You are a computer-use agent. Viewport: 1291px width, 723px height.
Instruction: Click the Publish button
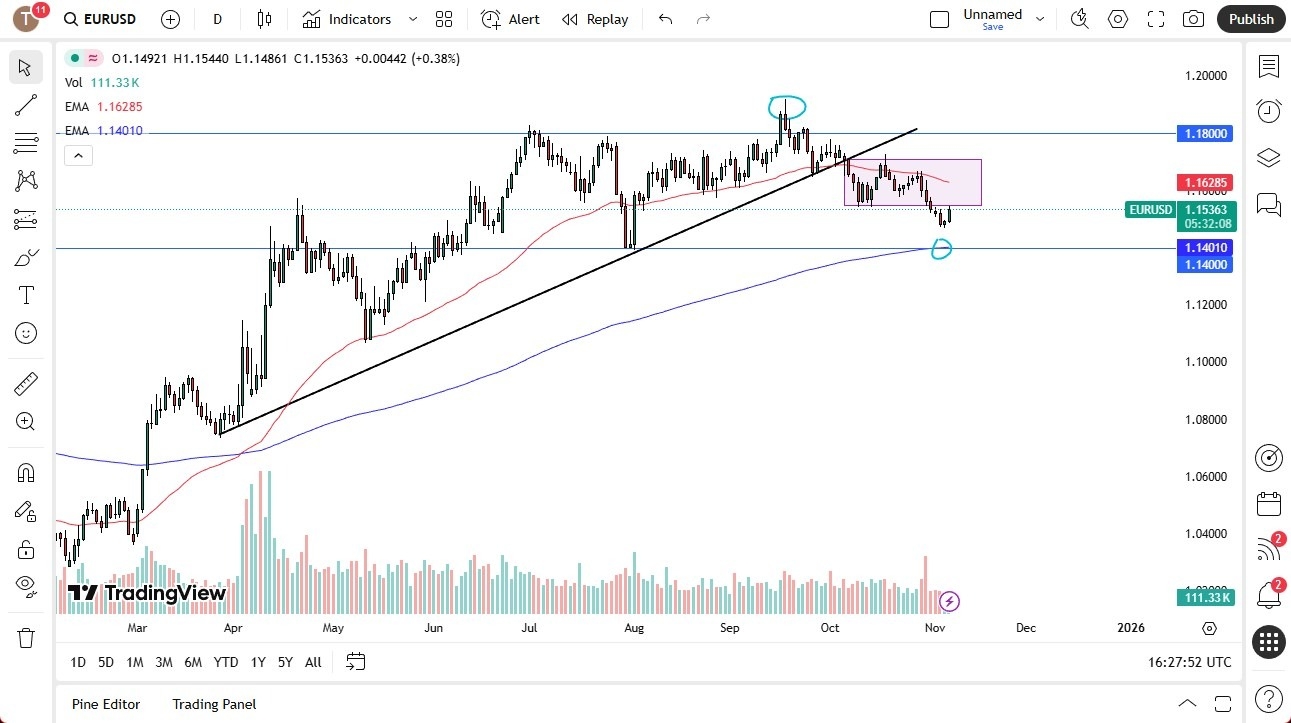tap(1250, 18)
